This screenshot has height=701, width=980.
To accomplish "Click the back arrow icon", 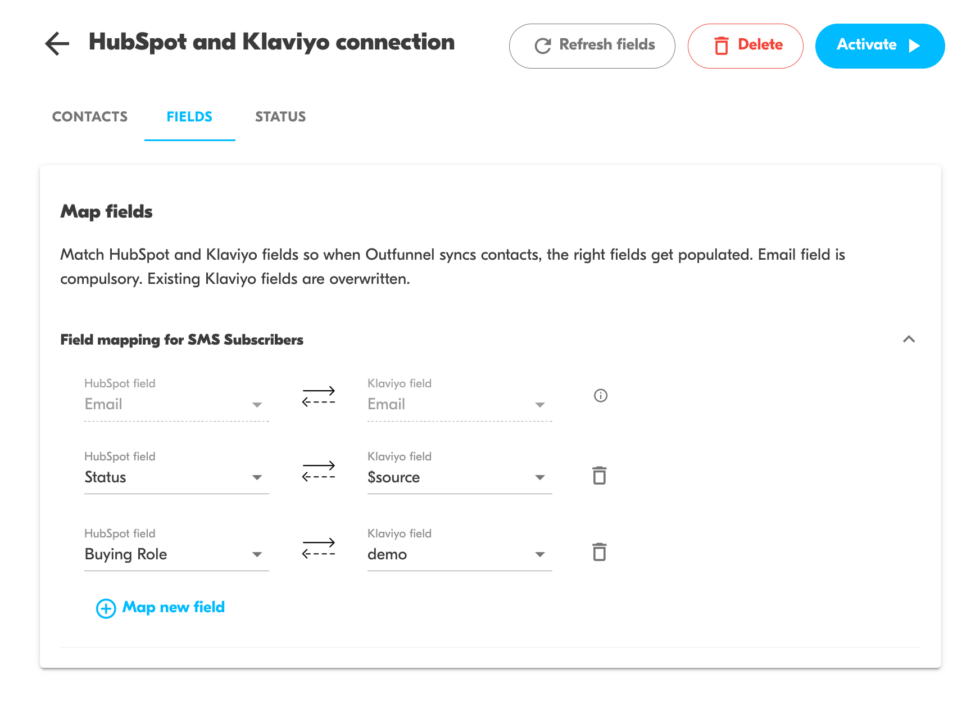I will tap(57, 44).
